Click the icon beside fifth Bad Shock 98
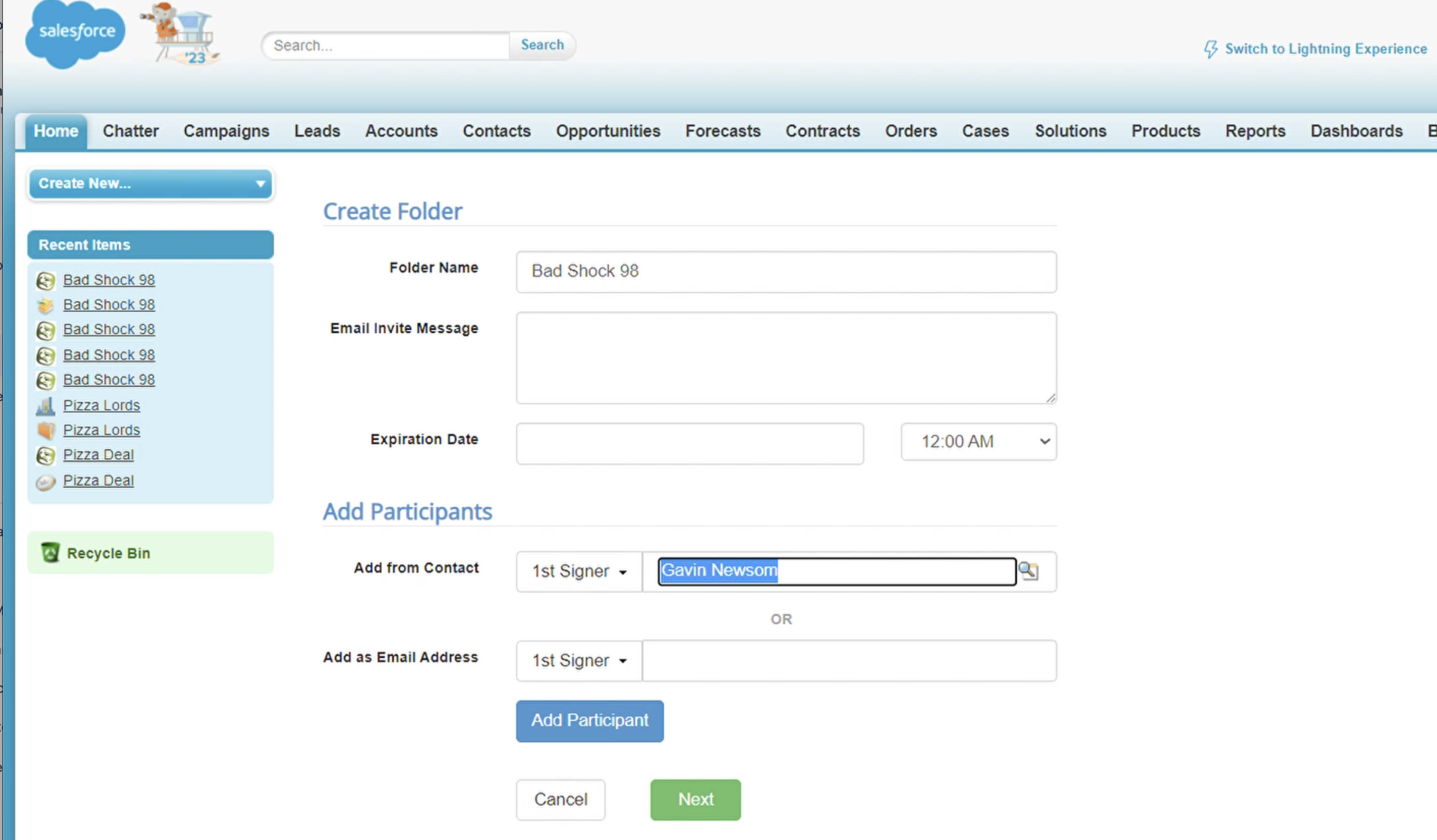The height and width of the screenshot is (840, 1437). pyautogui.click(x=45, y=380)
